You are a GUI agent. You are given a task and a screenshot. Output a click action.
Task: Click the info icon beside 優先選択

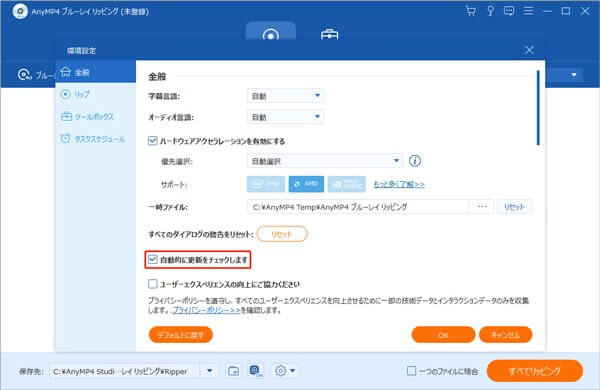click(415, 161)
